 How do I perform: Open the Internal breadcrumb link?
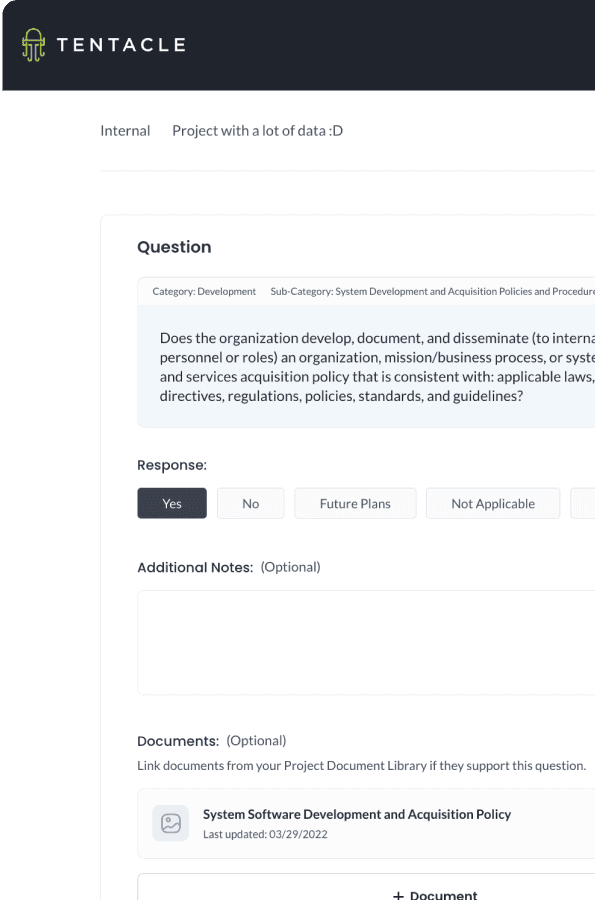click(125, 131)
